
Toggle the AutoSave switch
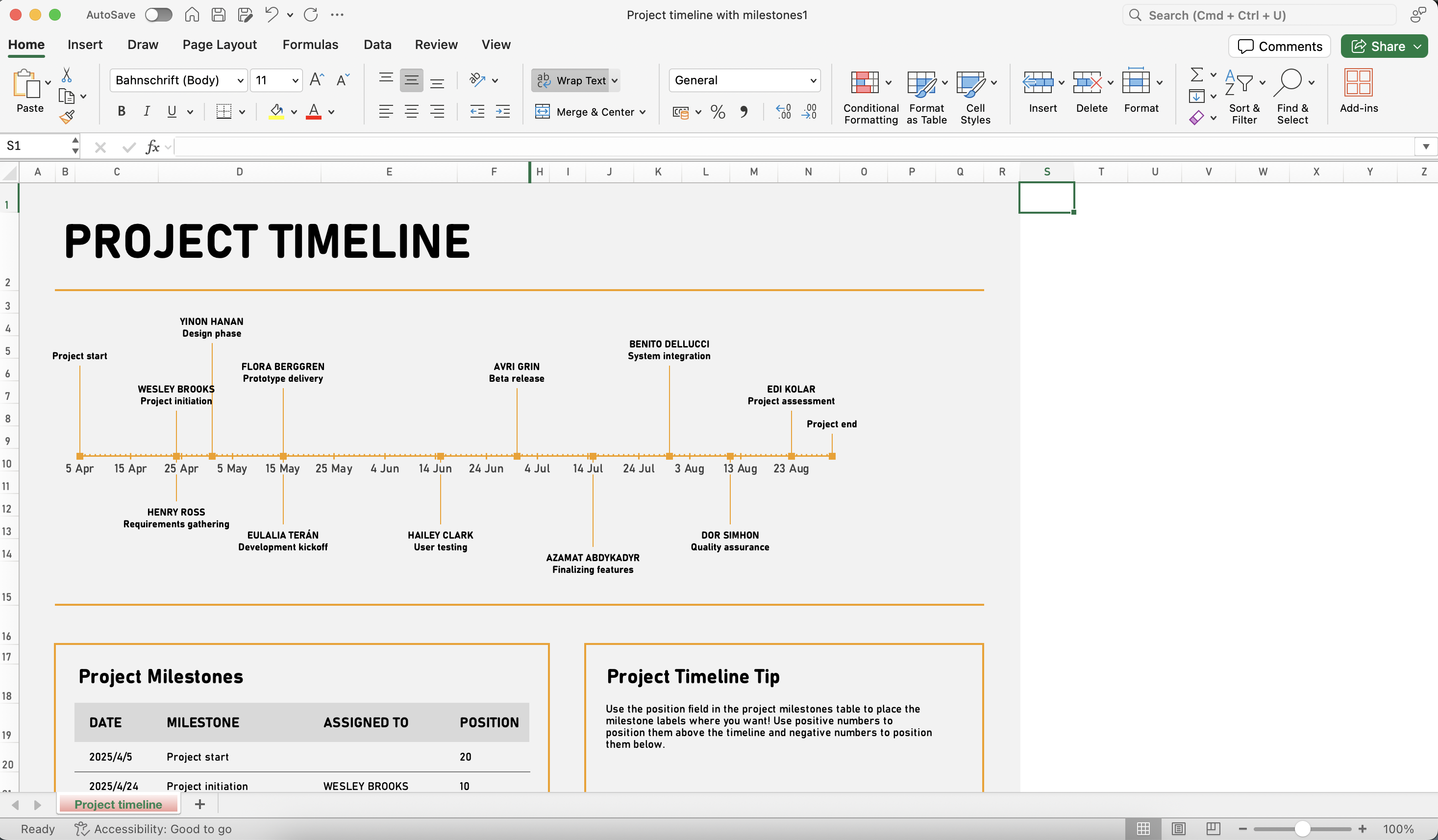coord(158,15)
